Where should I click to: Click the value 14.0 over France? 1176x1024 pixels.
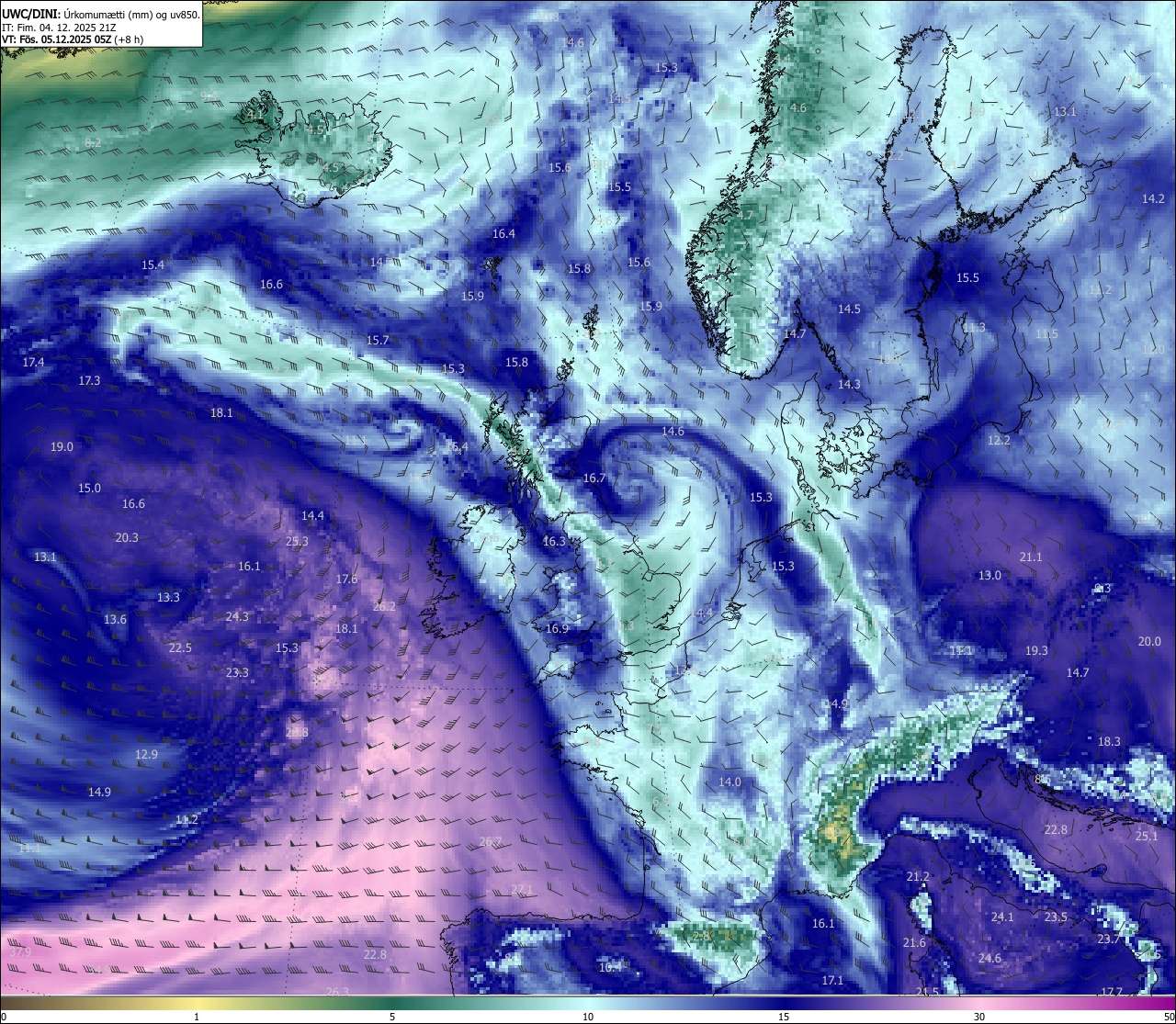(x=729, y=782)
